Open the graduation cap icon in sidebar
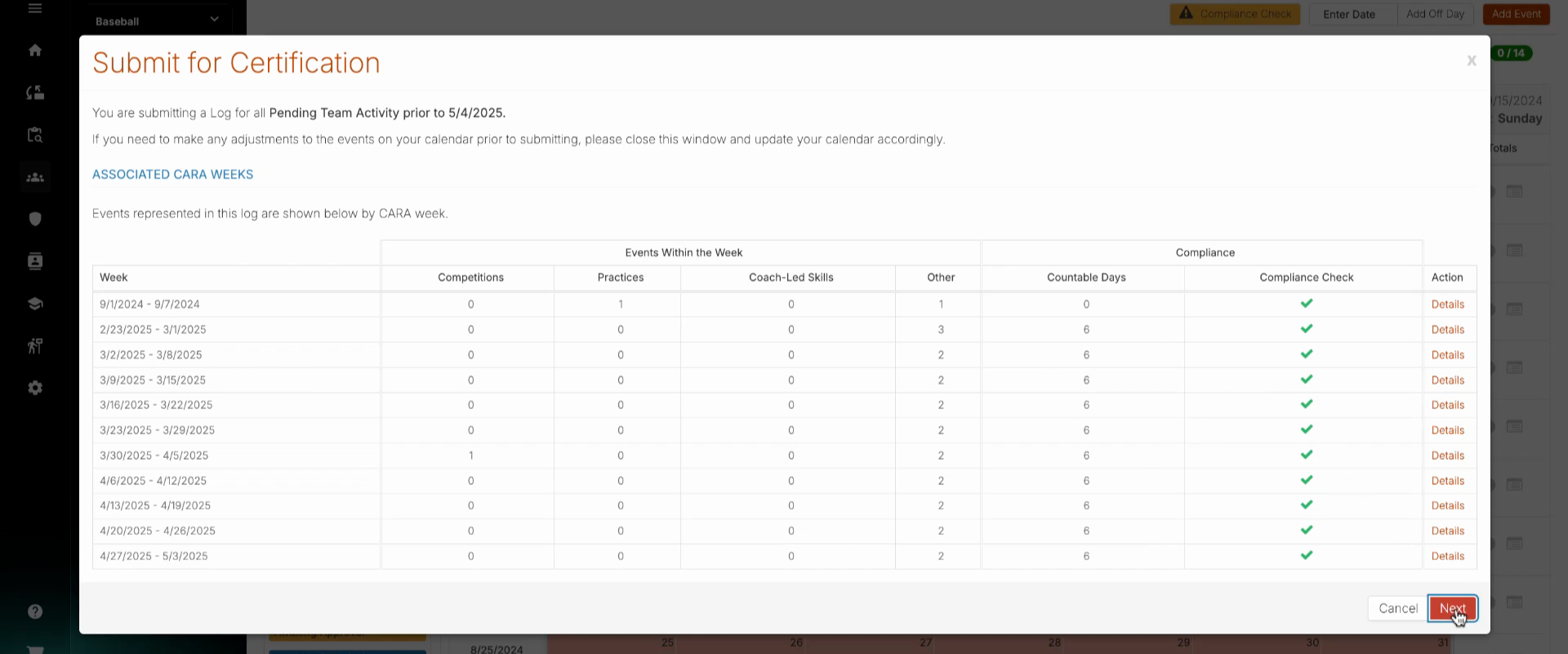Image resolution: width=1568 pixels, height=654 pixels. tap(35, 304)
